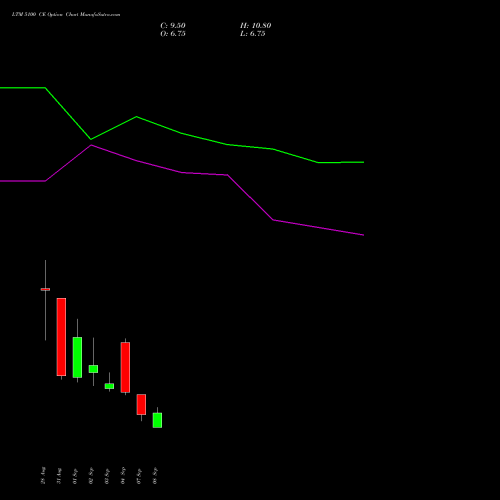Click the small green 03 Sep candlestick
The image size is (500, 500).
tap(109, 386)
